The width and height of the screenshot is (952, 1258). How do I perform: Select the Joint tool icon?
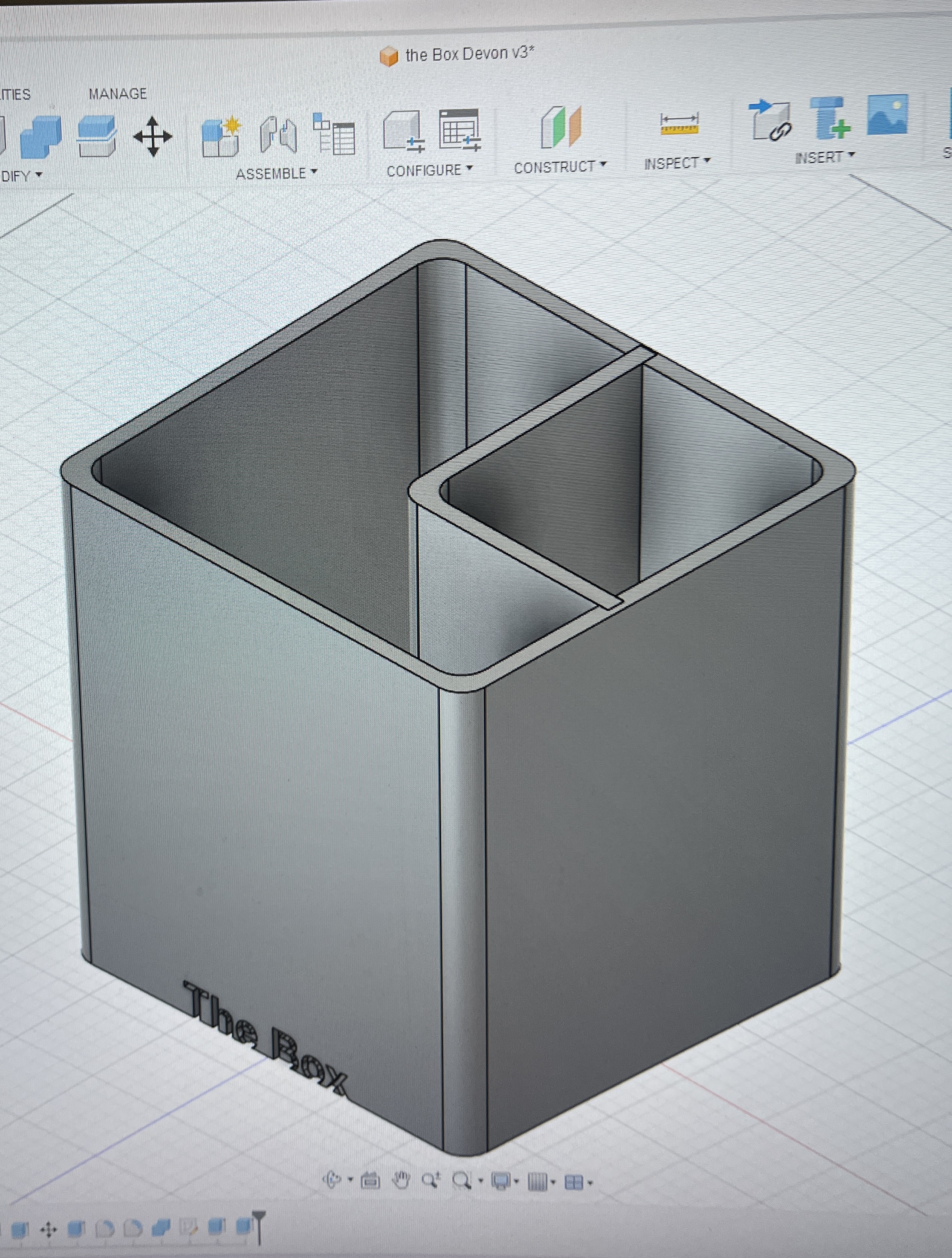click(278, 135)
